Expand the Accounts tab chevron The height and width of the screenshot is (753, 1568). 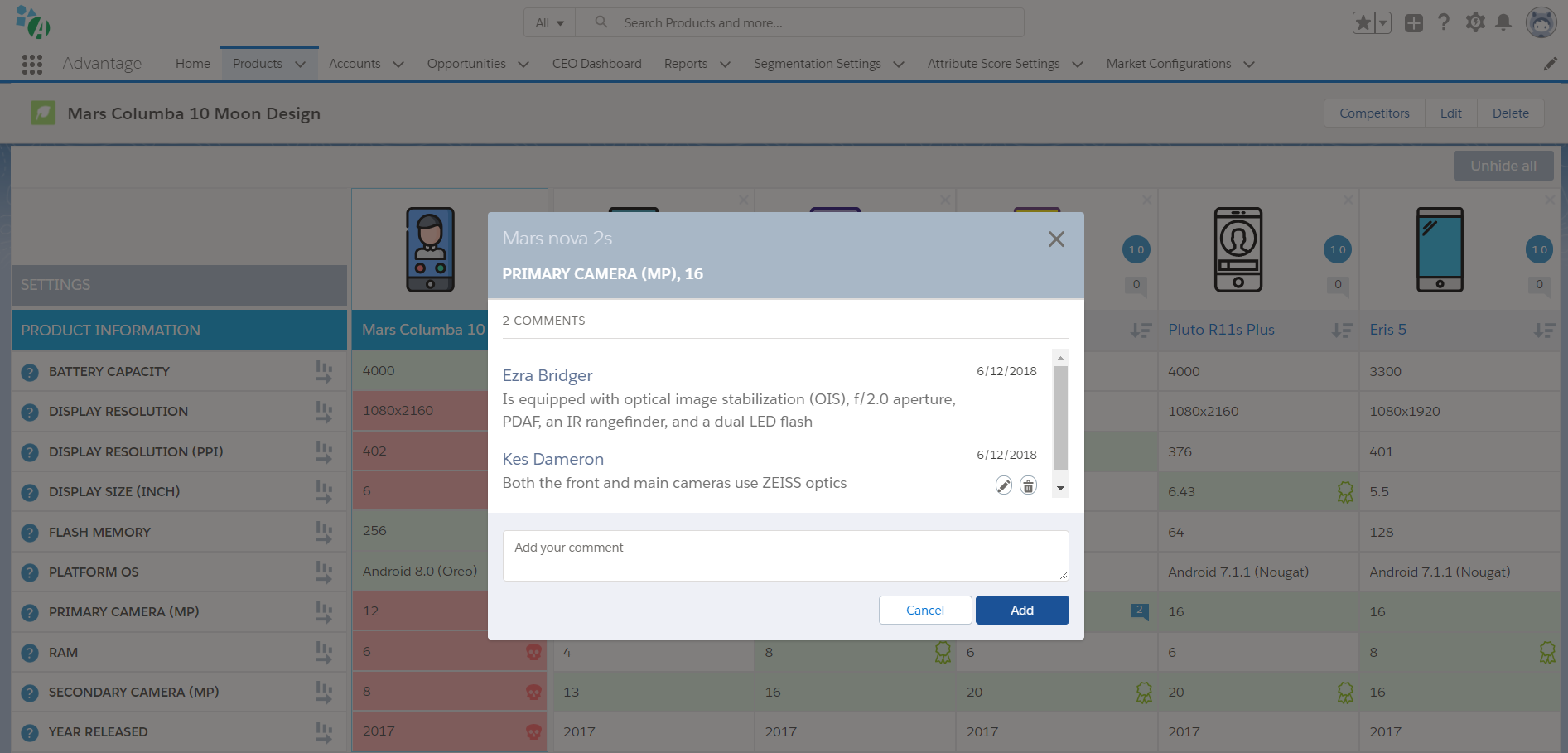(398, 65)
